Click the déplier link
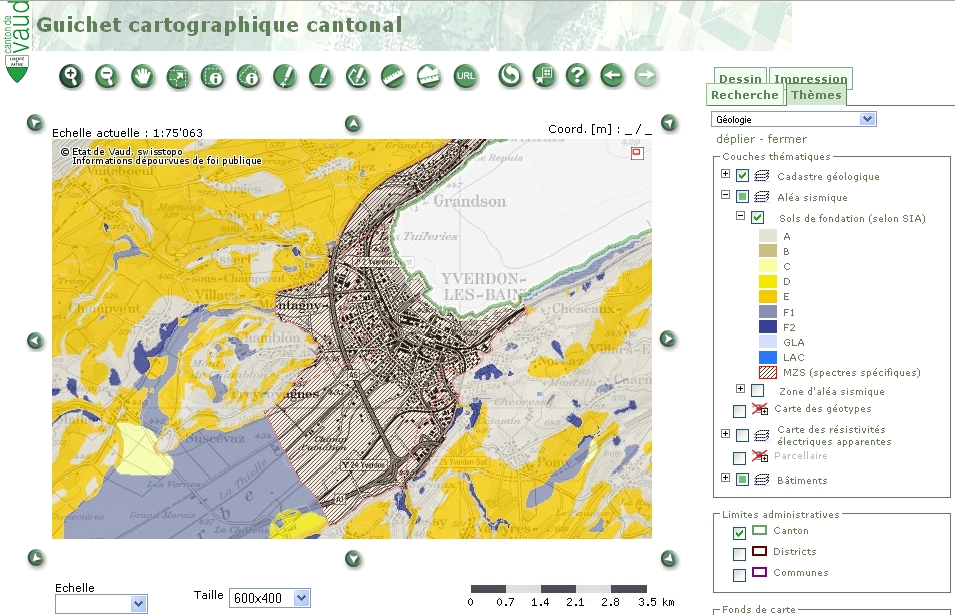This screenshot has width=955, height=615. (735, 139)
